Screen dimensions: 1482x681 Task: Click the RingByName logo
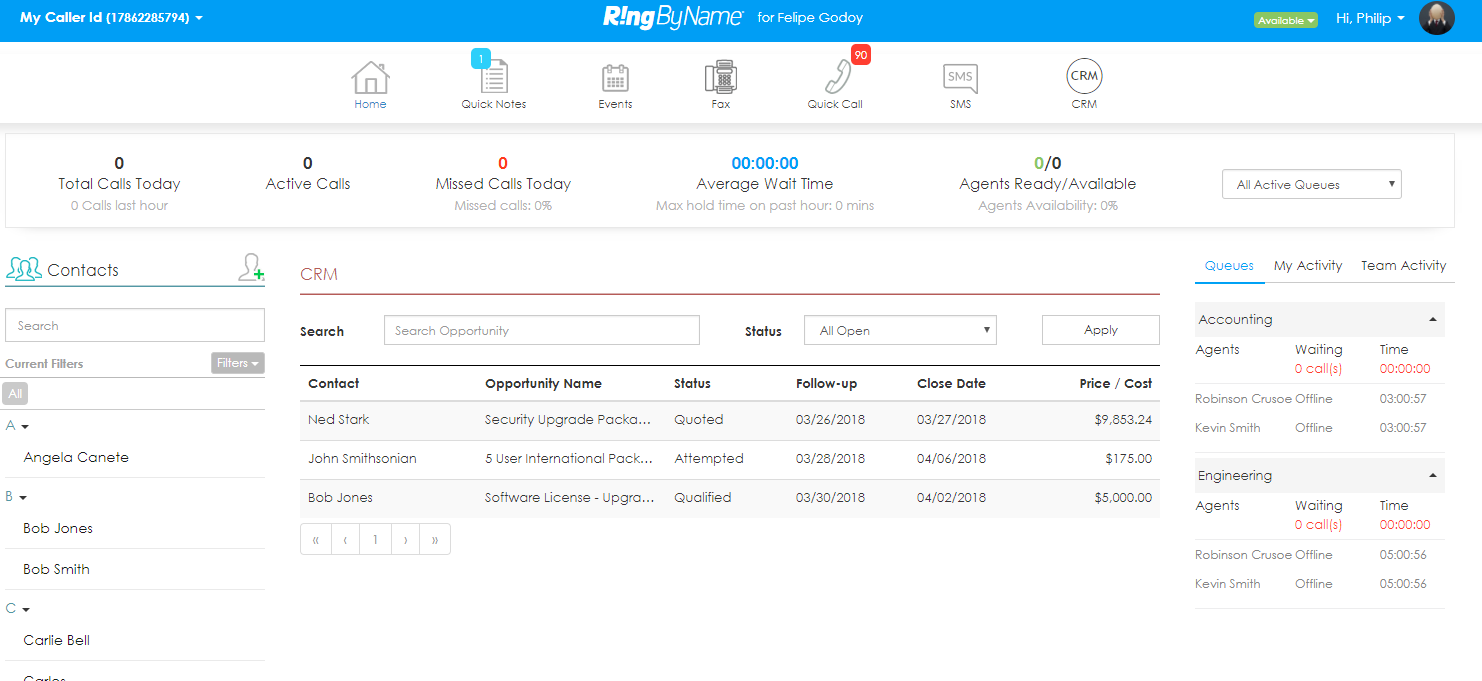click(x=673, y=17)
